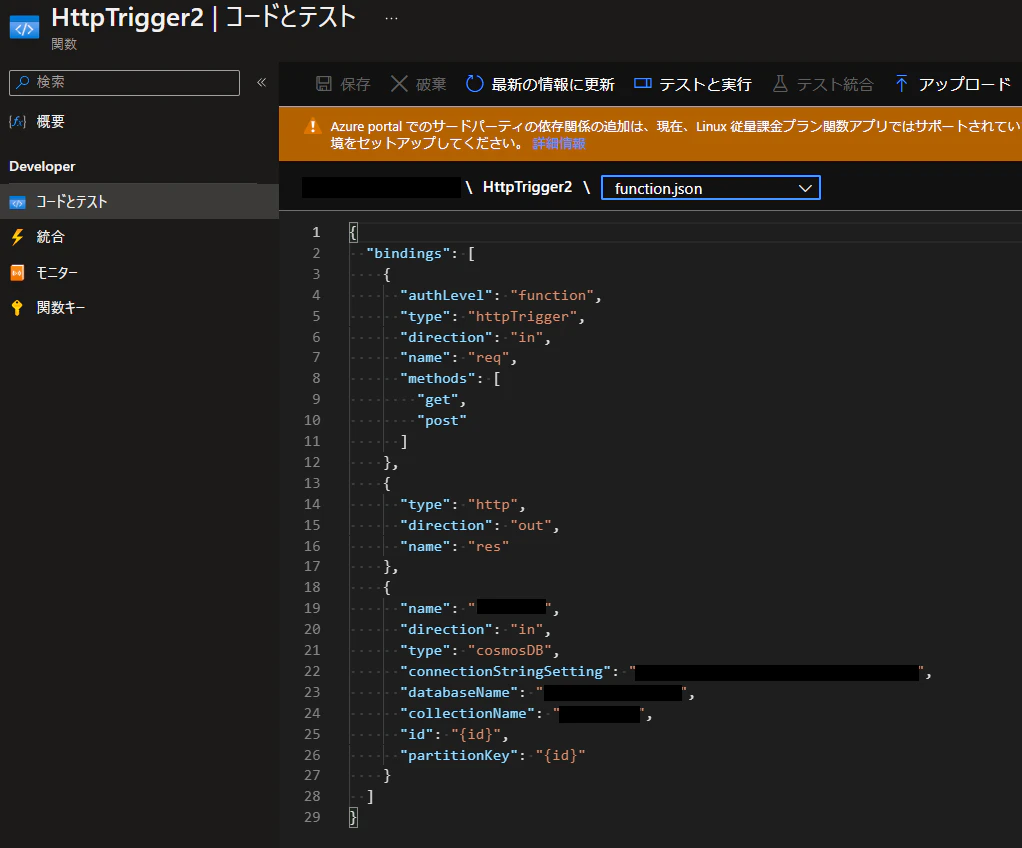Click "partitionKey" key on line 26
The width and height of the screenshot is (1022, 848).
click(459, 755)
